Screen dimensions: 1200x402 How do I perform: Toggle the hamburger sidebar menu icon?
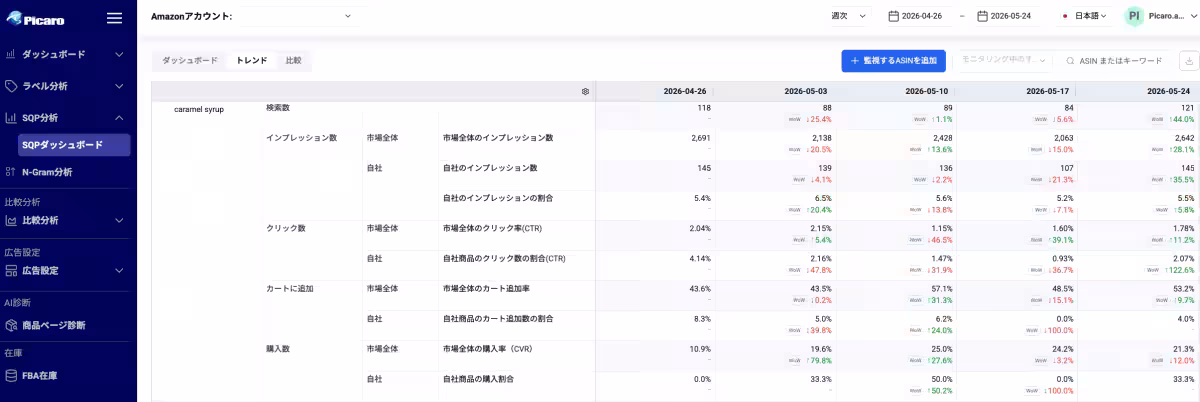(x=114, y=18)
